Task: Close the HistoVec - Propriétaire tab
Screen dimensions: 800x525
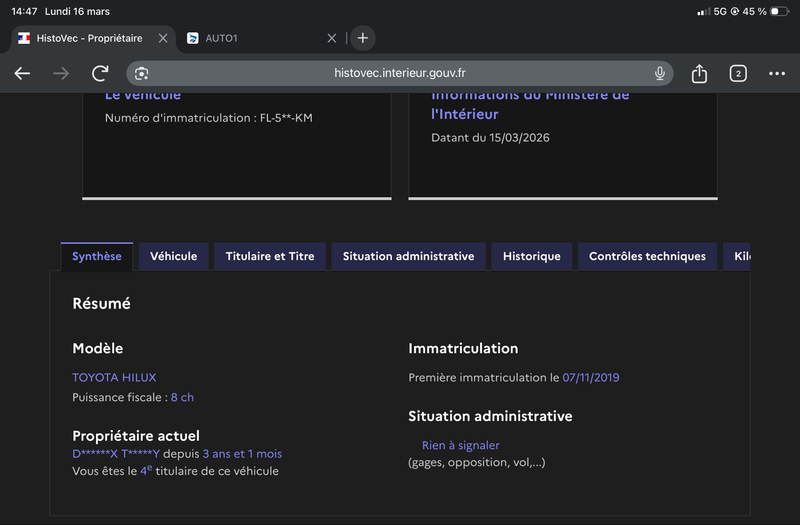Action: click(x=163, y=38)
